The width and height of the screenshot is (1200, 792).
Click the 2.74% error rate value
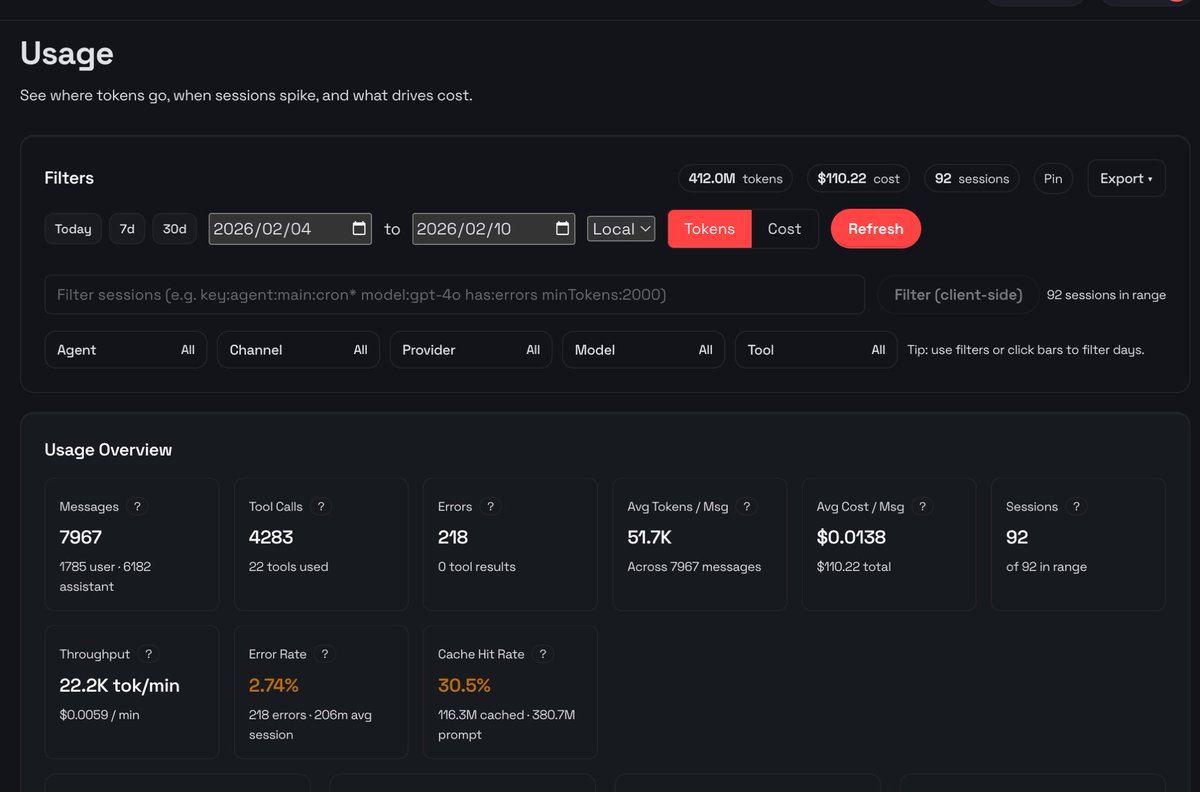[x=274, y=686]
